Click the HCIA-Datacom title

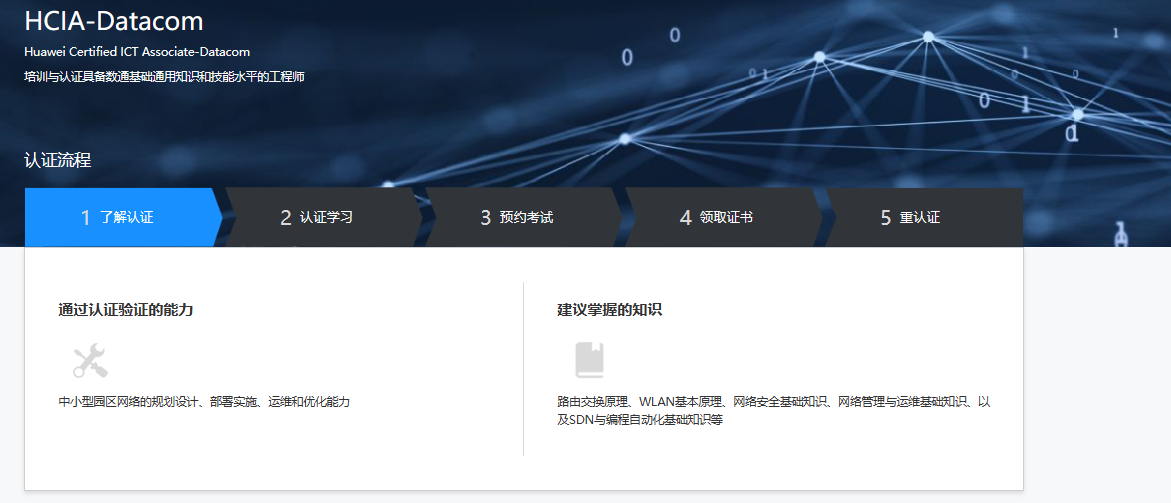pyautogui.click(x=114, y=21)
